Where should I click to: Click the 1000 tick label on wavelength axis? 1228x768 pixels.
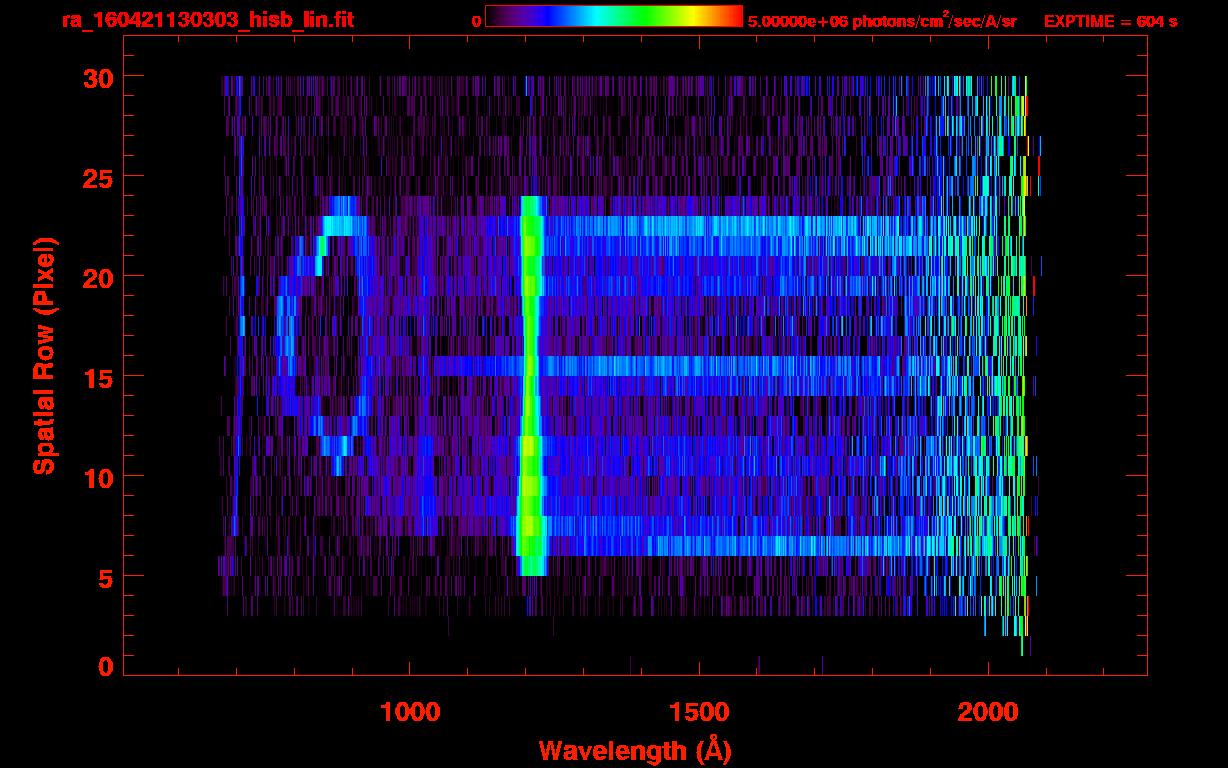[410, 712]
